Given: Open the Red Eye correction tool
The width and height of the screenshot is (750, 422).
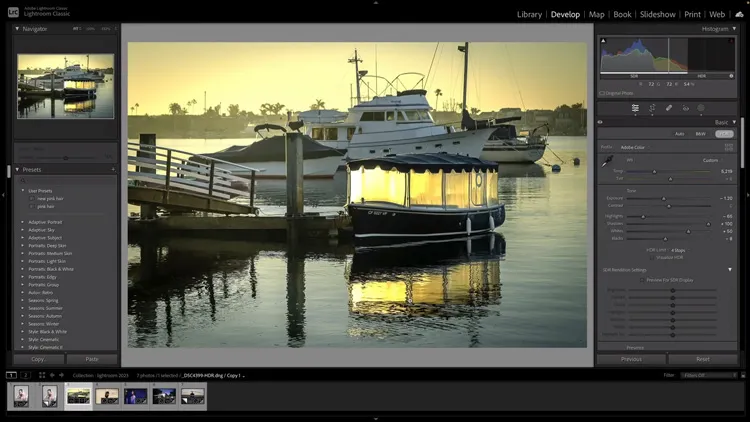Looking at the screenshot, I should pos(685,108).
